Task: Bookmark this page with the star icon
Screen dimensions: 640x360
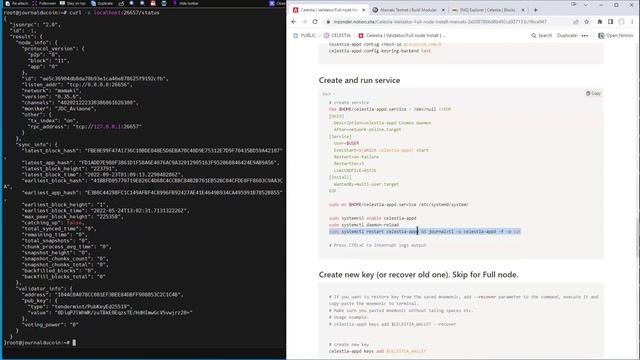Action: tap(587, 22)
